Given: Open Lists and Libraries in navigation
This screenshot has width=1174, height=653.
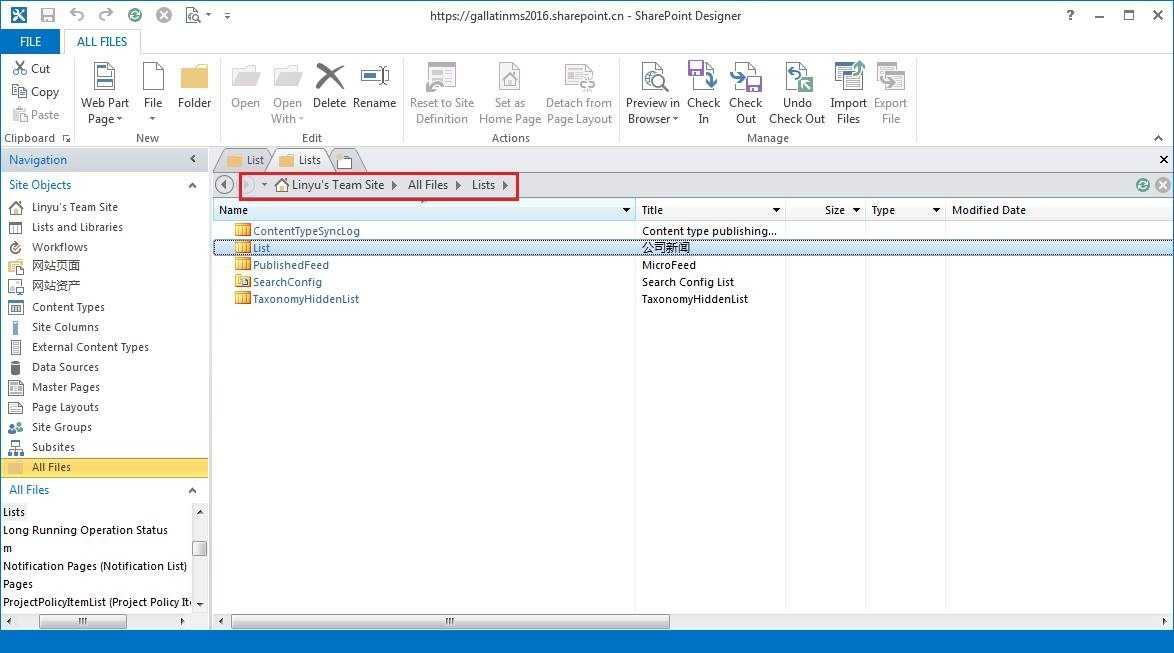Looking at the screenshot, I should tap(77, 227).
